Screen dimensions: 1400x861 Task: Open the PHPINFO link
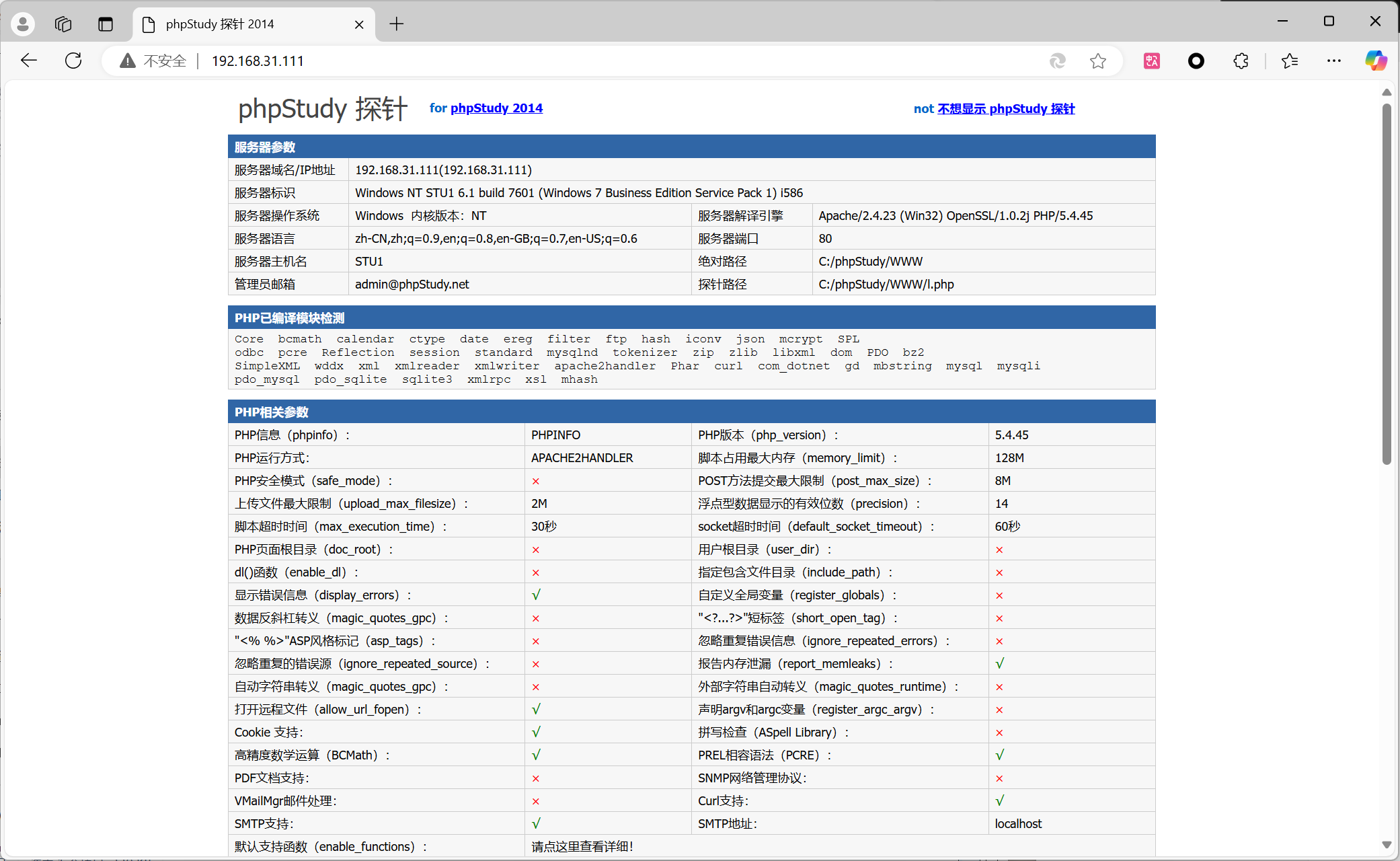point(555,435)
